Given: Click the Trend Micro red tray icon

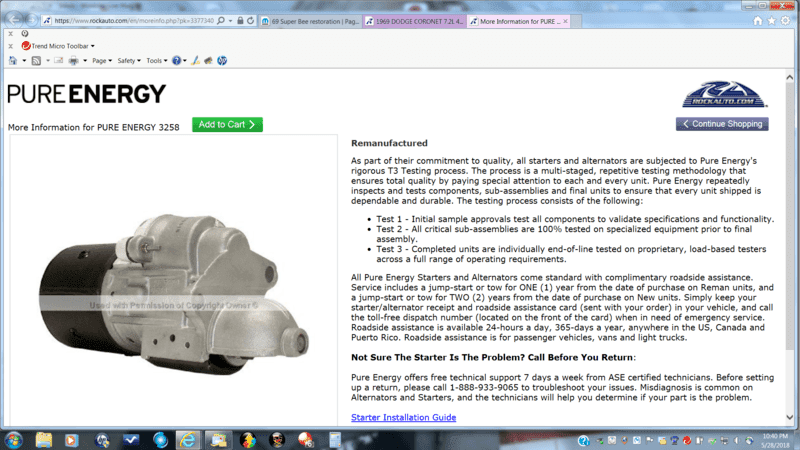Looking at the screenshot, I should (687, 440).
